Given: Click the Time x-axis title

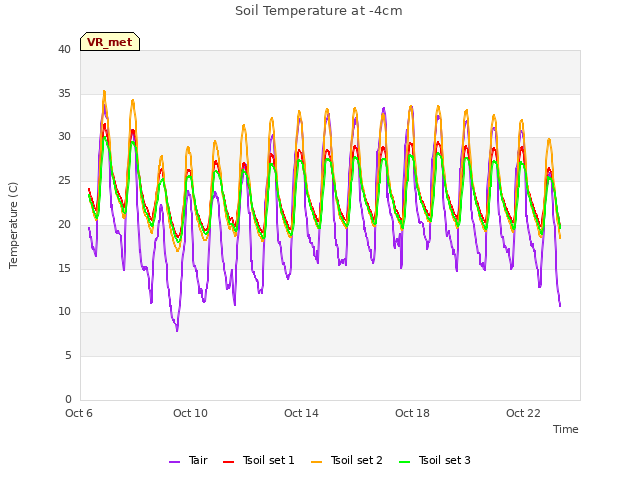Looking at the screenshot, I should click(x=566, y=429).
